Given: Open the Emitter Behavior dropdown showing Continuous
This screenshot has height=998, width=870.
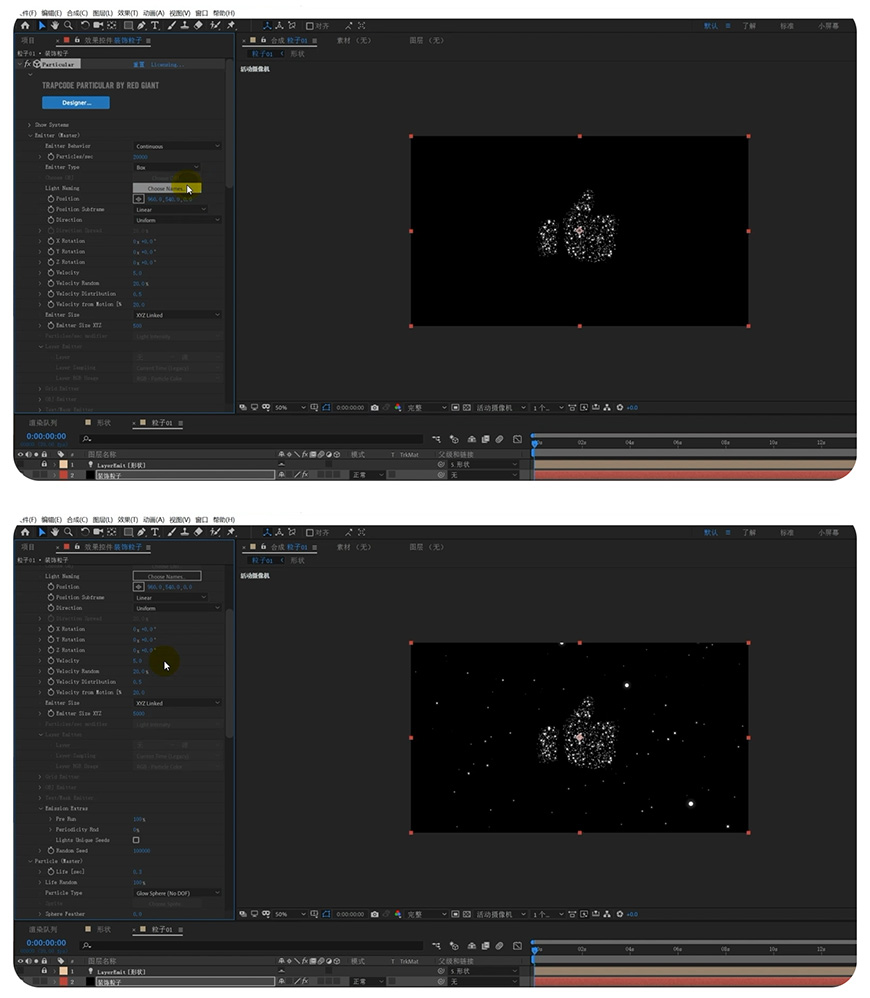Looking at the screenshot, I should (177, 147).
